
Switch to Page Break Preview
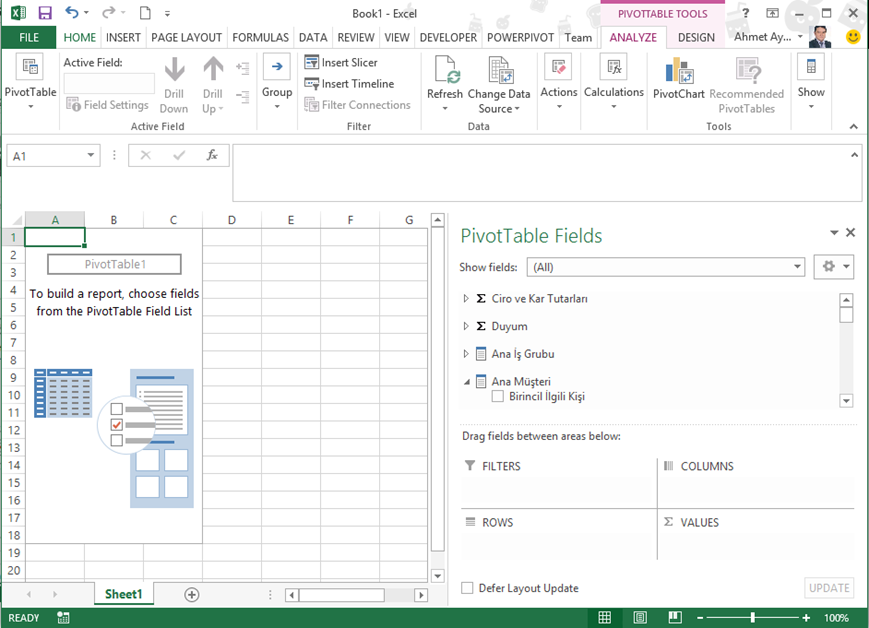(x=675, y=617)
